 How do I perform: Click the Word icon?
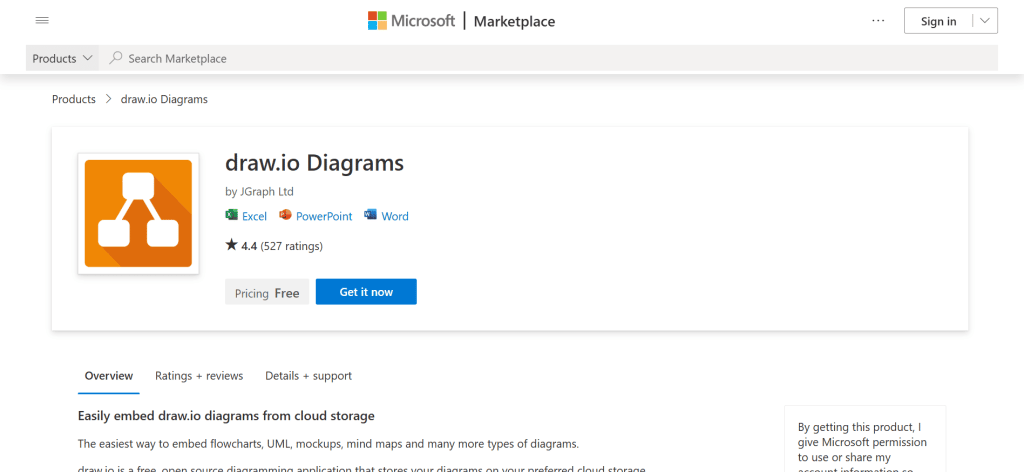point(370,216)
